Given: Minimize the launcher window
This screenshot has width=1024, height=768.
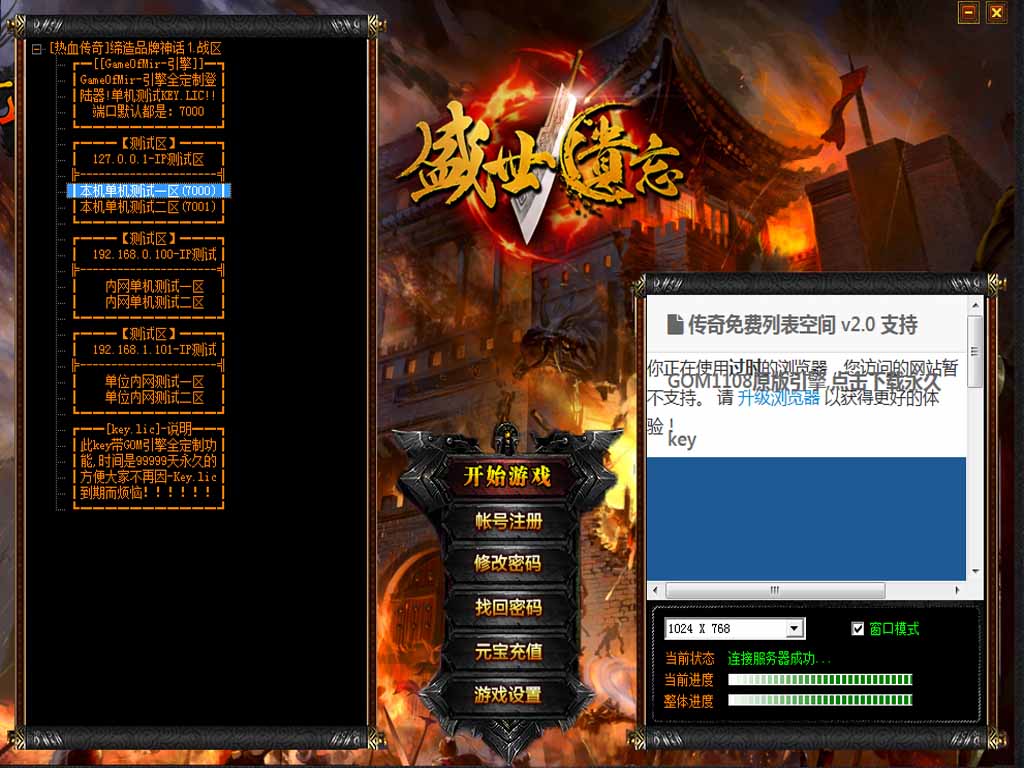Looking at the screenshot, I should [x=968, y=12].
